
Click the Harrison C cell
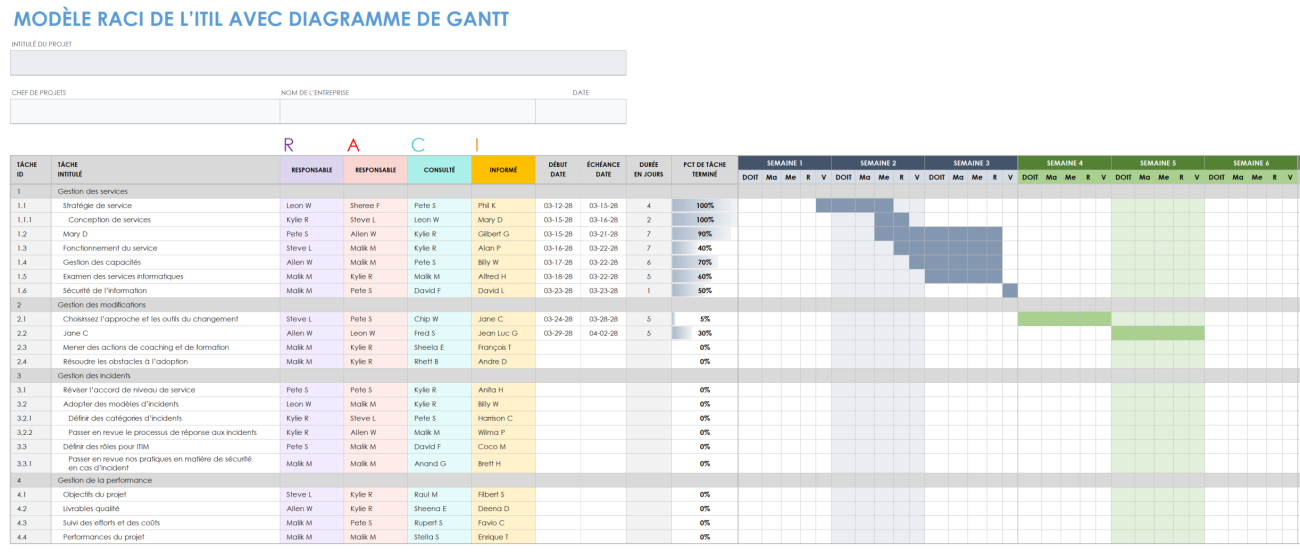pos(503,418)
